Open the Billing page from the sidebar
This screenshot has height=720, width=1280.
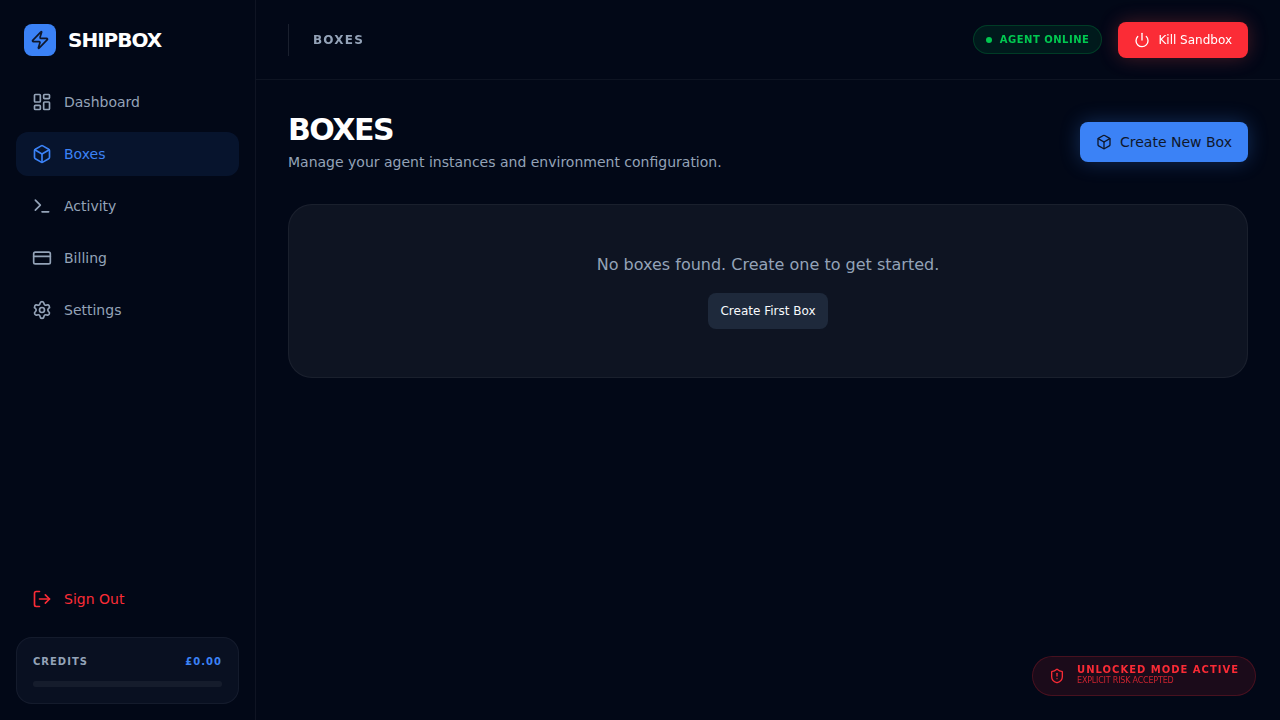(x=85, y=257)
